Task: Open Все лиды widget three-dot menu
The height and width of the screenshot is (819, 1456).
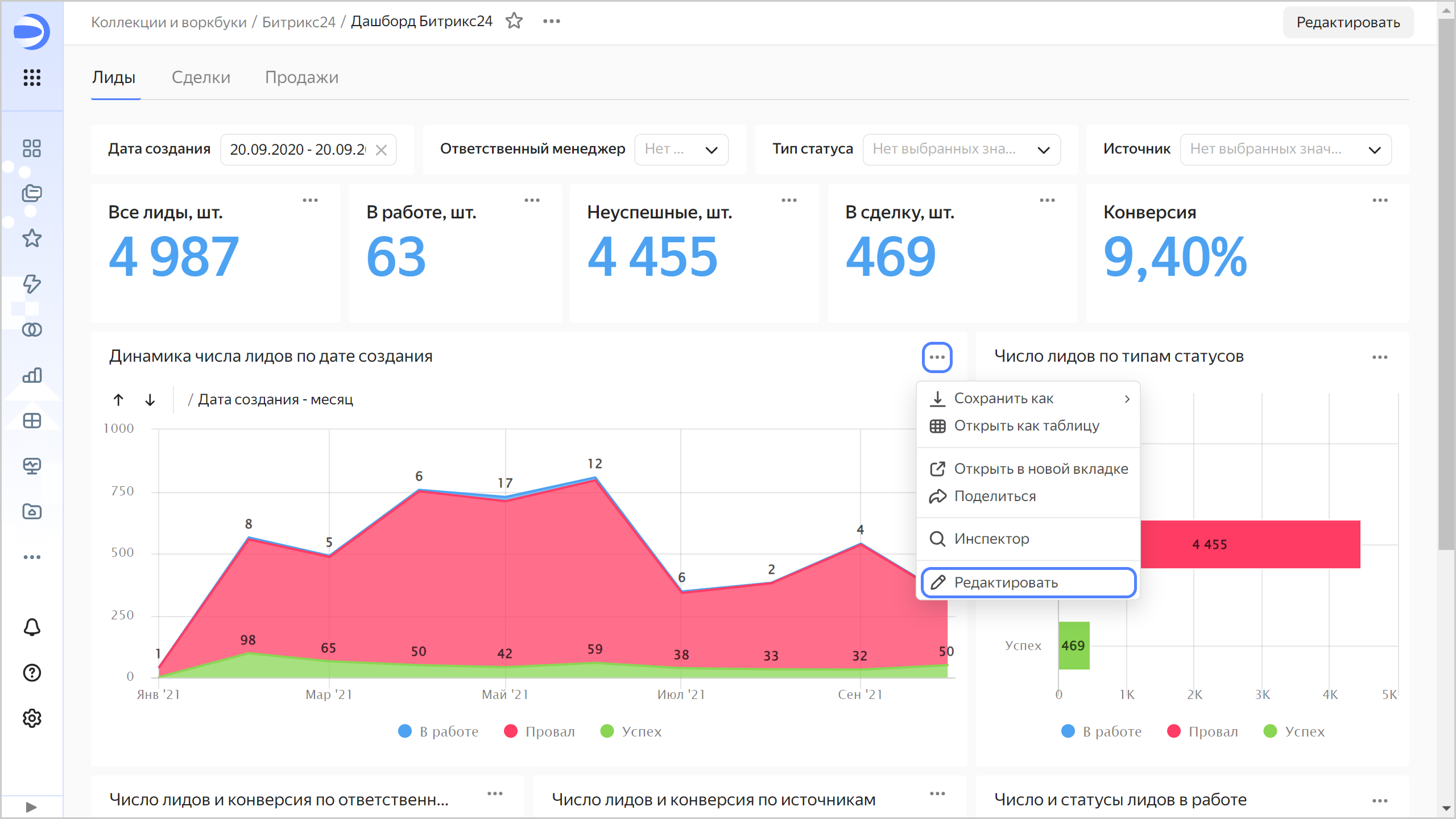Action: point(310,200)
